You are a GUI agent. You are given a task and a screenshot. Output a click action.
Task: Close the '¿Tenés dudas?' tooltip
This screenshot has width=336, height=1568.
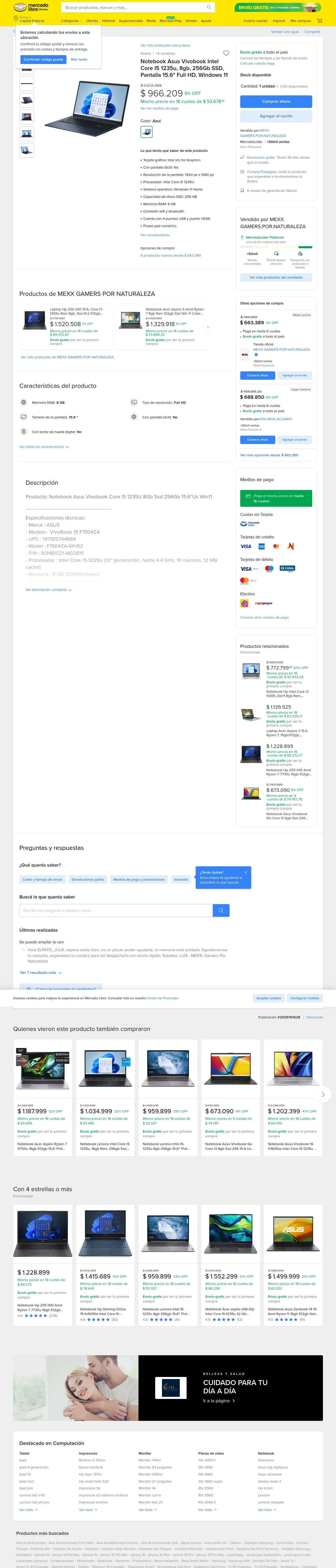(245, 872)
